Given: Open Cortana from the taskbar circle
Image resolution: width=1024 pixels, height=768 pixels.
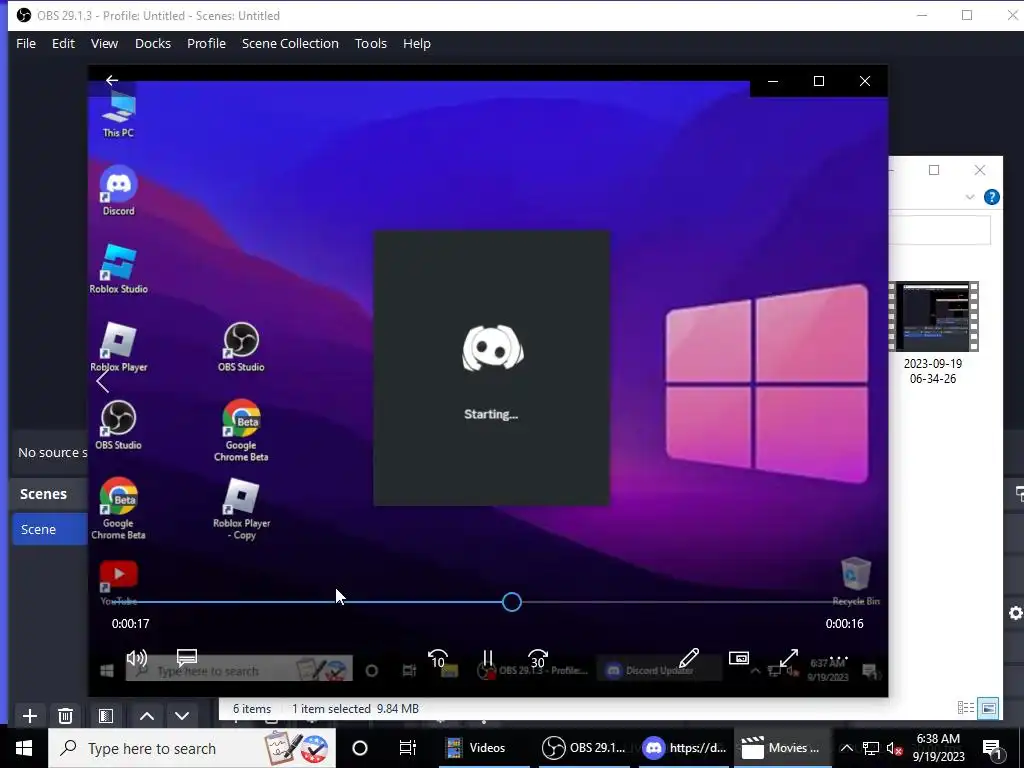Looking at the screenshot, I should [x=360, y=748].
